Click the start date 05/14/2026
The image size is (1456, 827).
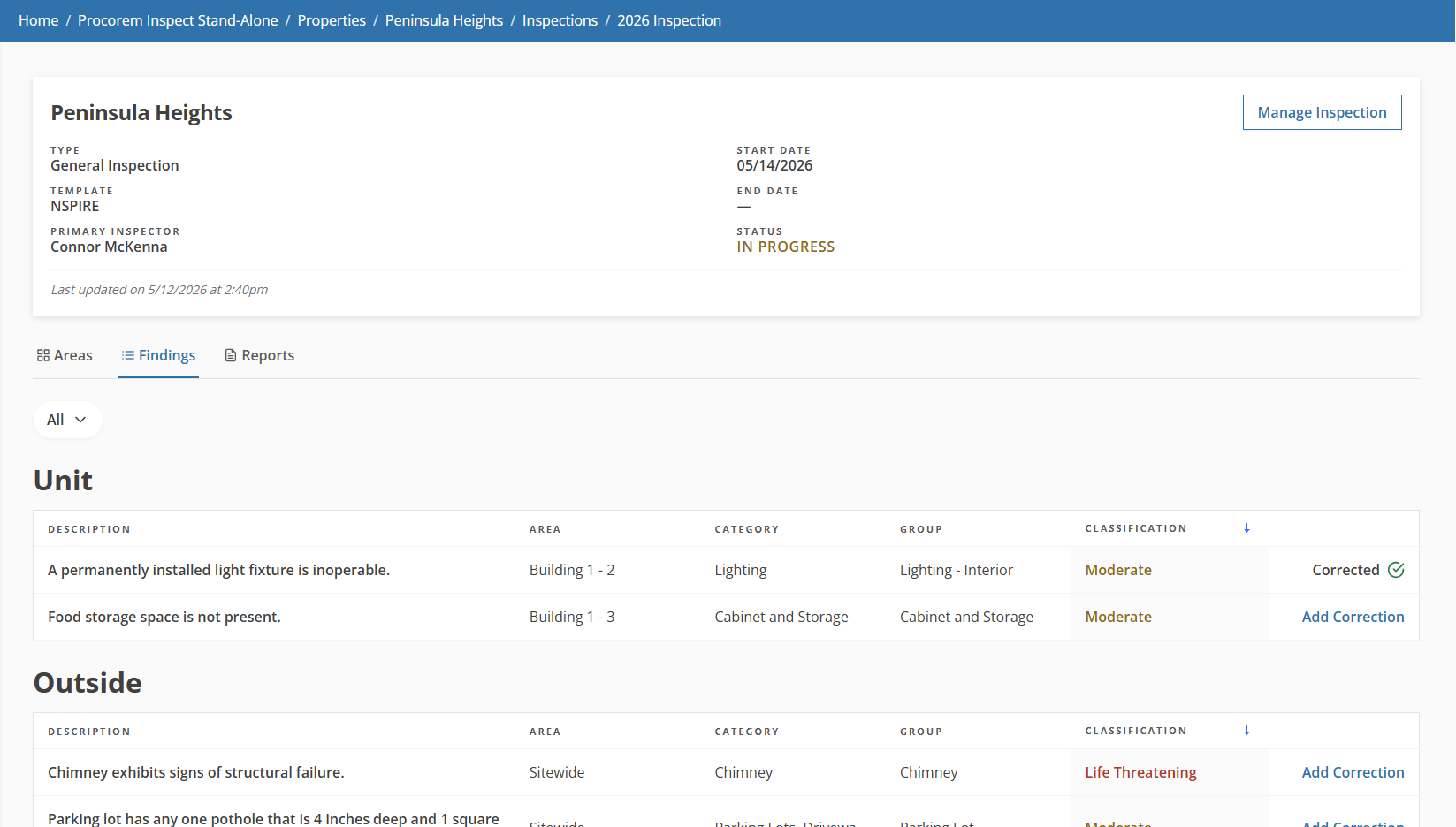pyautogui.click(x=774, y=165)
